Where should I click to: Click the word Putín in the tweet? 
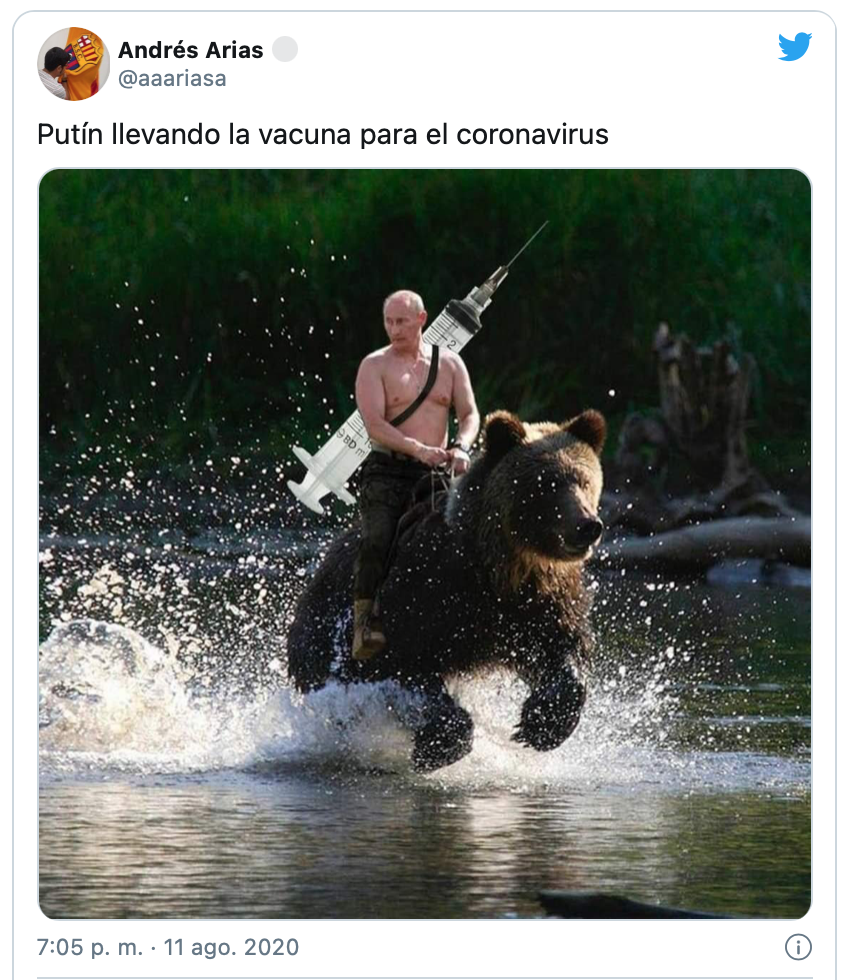(70, 134)
